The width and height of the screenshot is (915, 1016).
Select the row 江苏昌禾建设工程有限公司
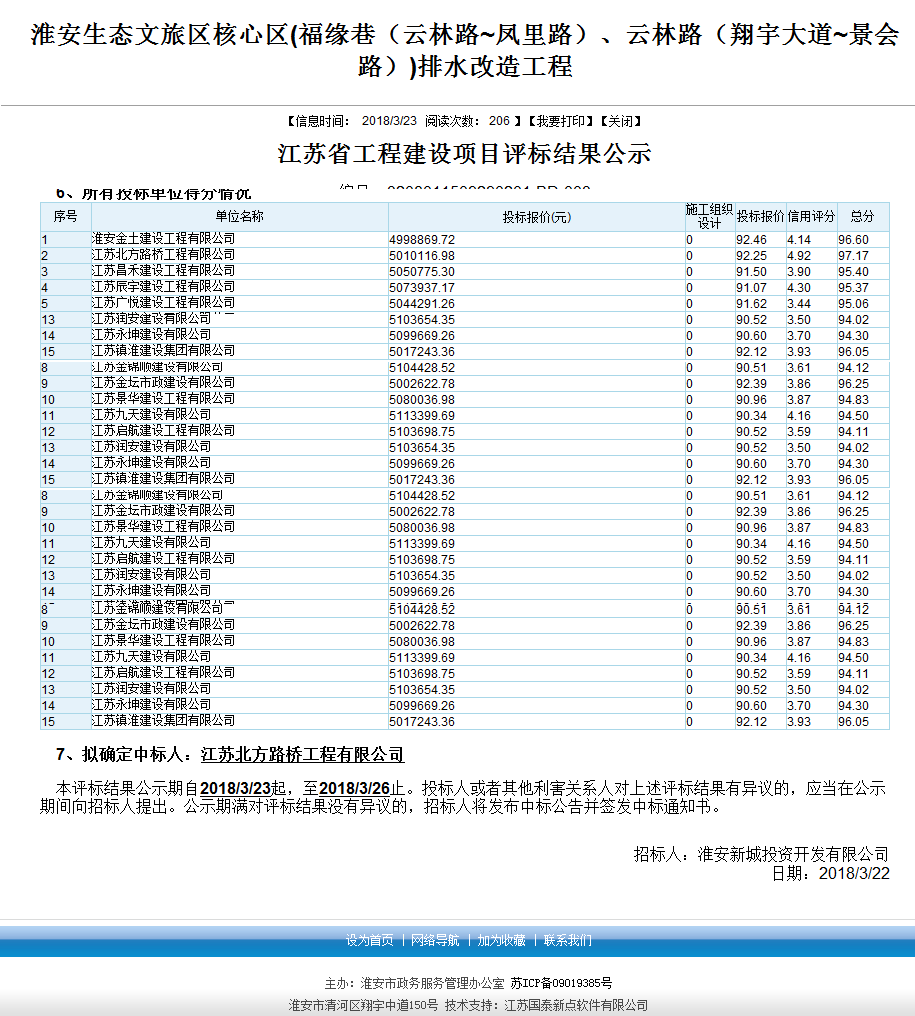pyautogui.click(x=465, y=271)
